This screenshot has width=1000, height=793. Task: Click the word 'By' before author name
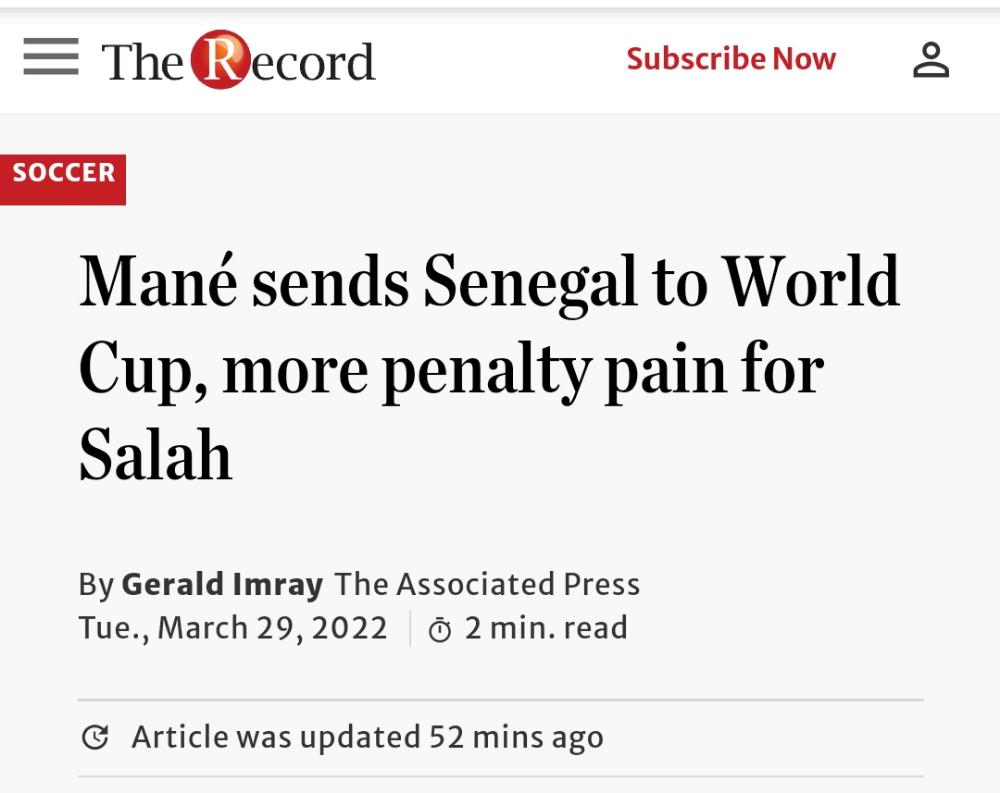96,584
